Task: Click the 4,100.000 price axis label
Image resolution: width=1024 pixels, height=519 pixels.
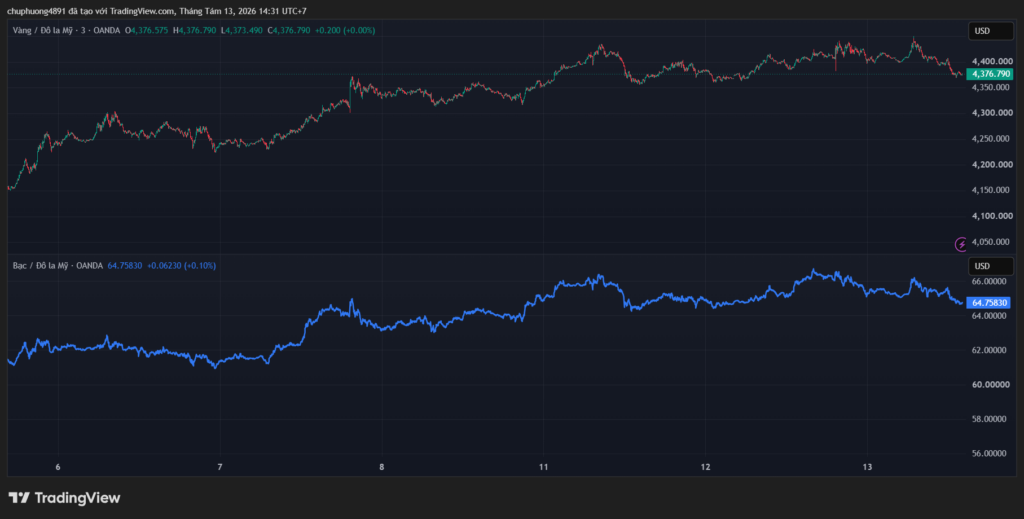Action: pos(992,216)
